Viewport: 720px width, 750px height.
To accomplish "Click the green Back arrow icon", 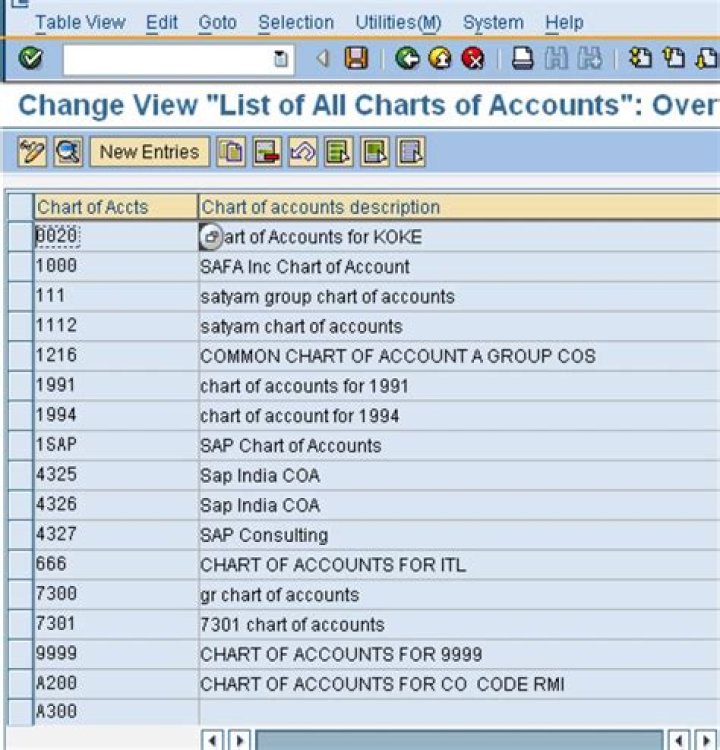I will 407,59.
